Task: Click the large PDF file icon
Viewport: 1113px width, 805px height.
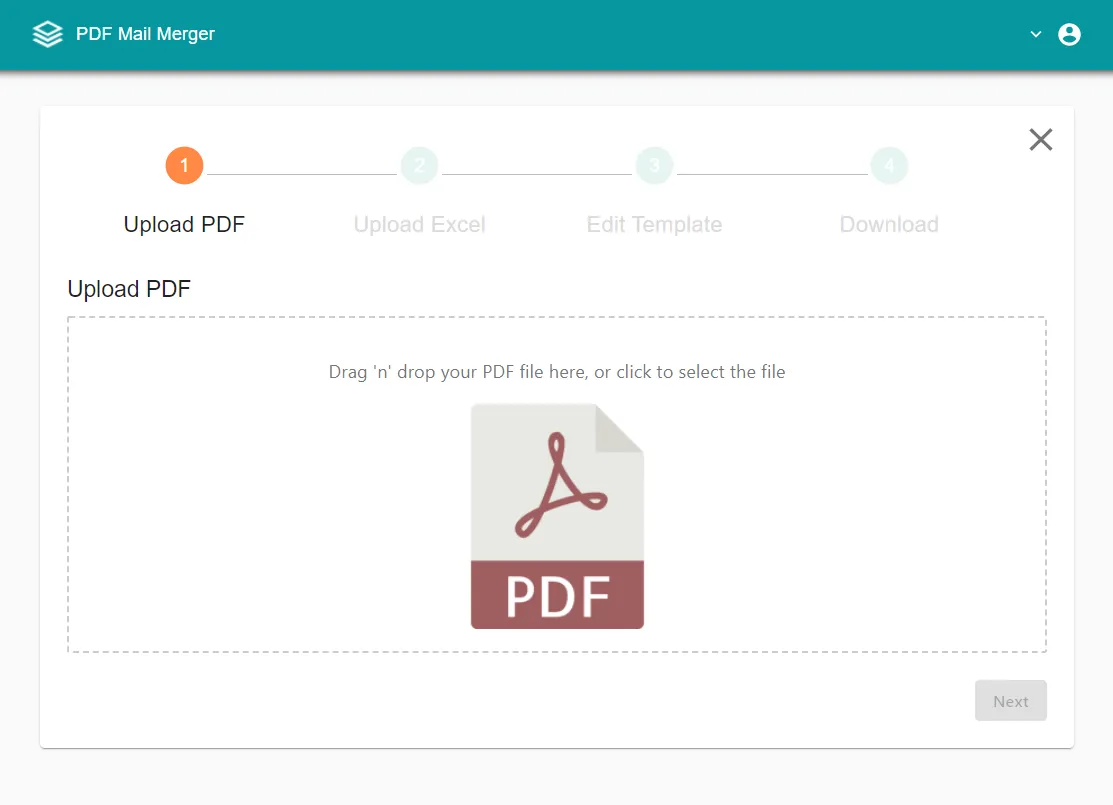Action: (x=557, y=516)
